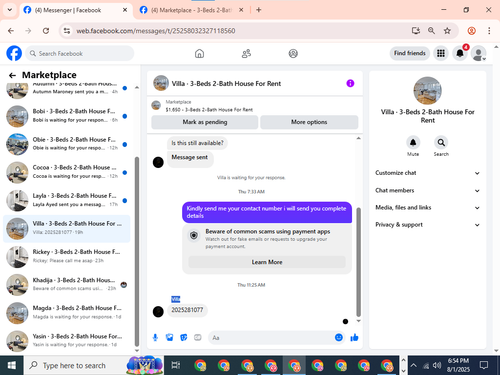Close the Marketplace browser tab
Image resolution: width=500 pixels, height=375 pixels.
coord(241,10)
